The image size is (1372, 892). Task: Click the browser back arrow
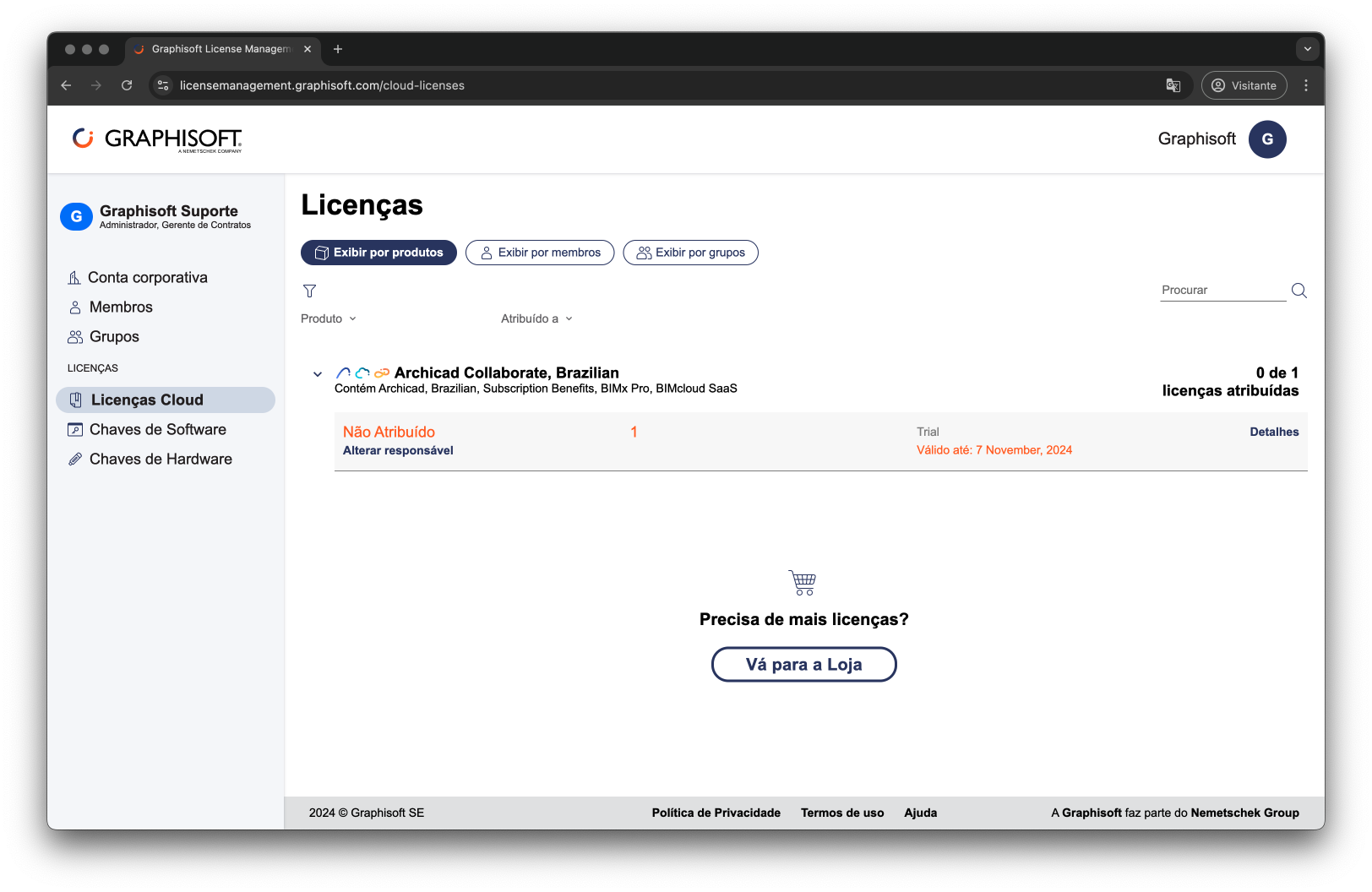coord(66,85)
